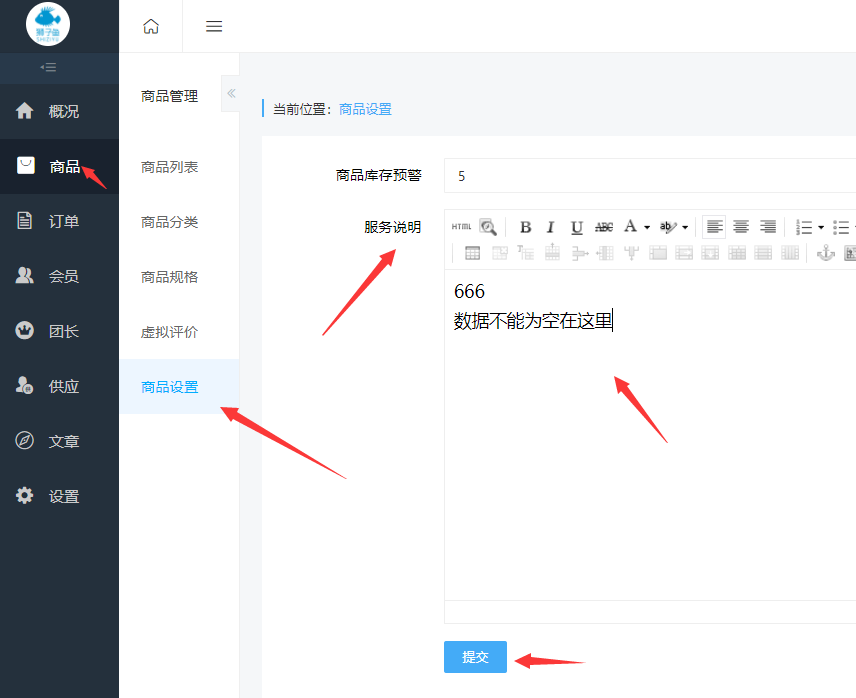This screenshot has height=698, width=856.
Task: Open 商品列表 submenu item
Action: pyautogui.click(x=169, y=167)
